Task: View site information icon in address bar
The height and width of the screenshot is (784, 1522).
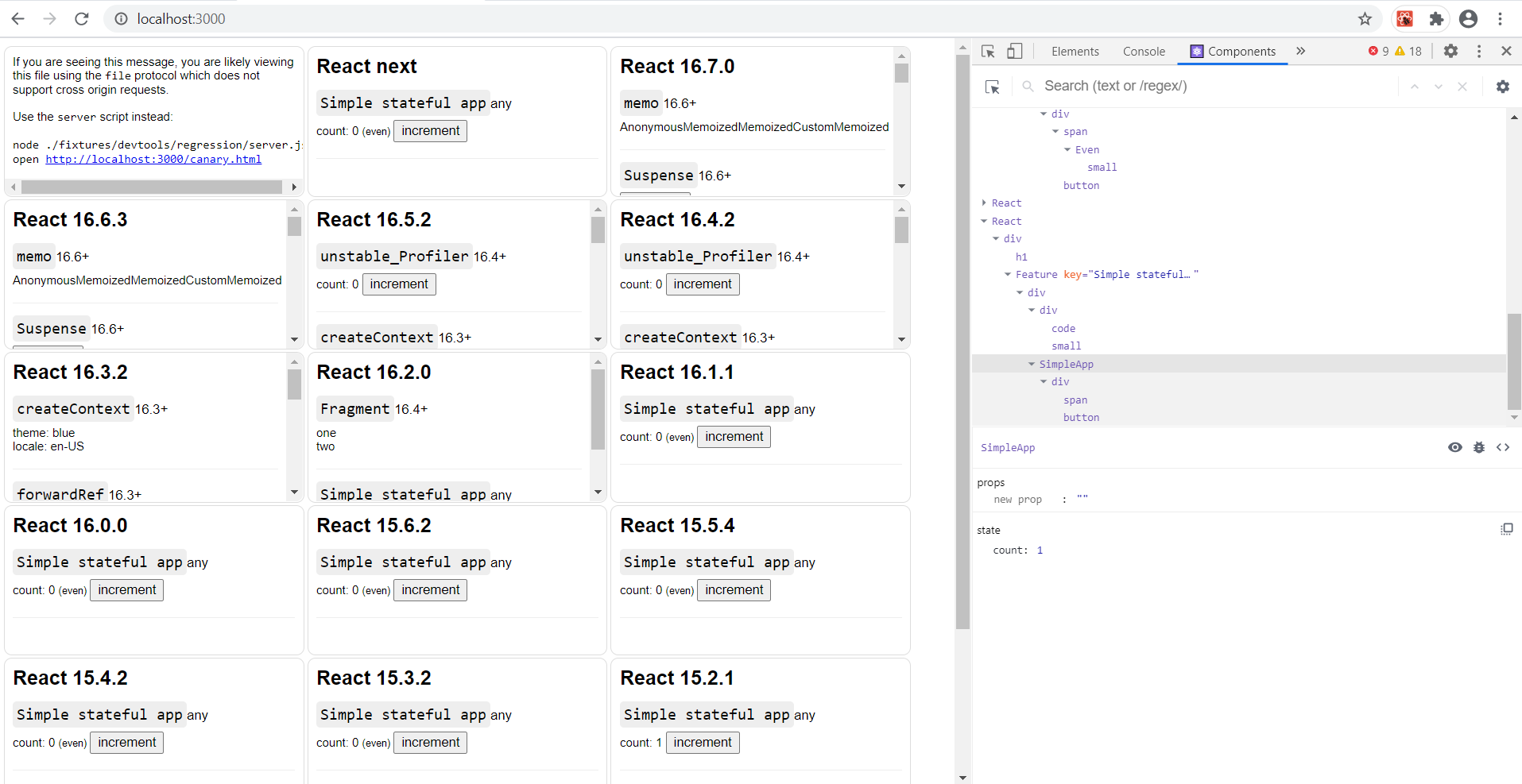Action: coord(121,19)
